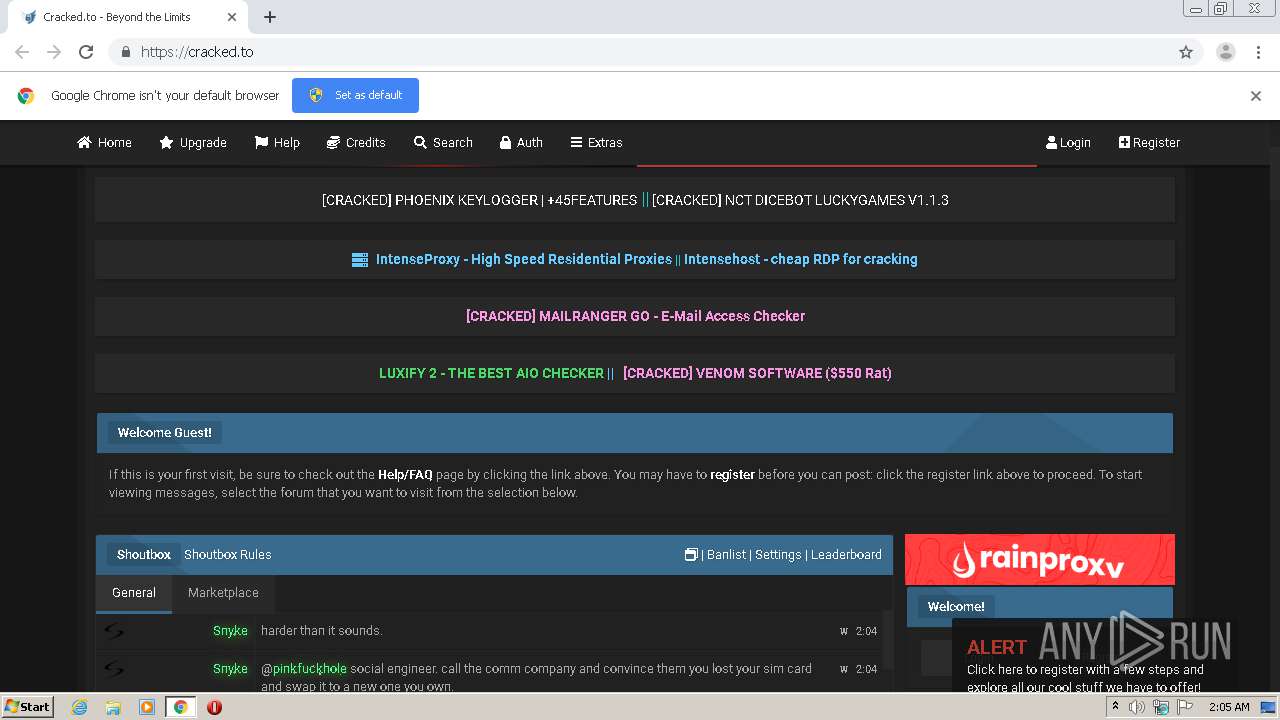Viewport: 1280px width, 720px height.
Task: Open Shoutbox Rules
Action: point(227,555)
